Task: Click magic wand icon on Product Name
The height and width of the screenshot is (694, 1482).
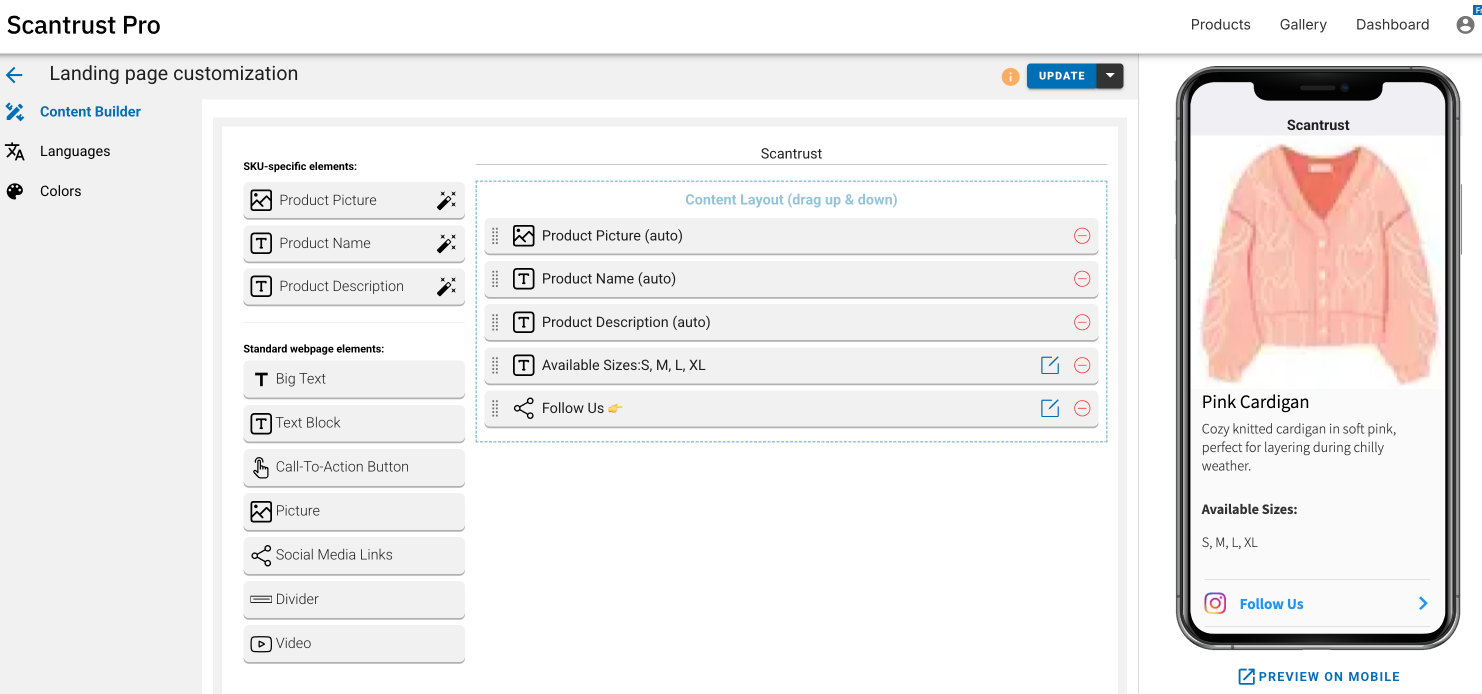Action: coord(446,243)
